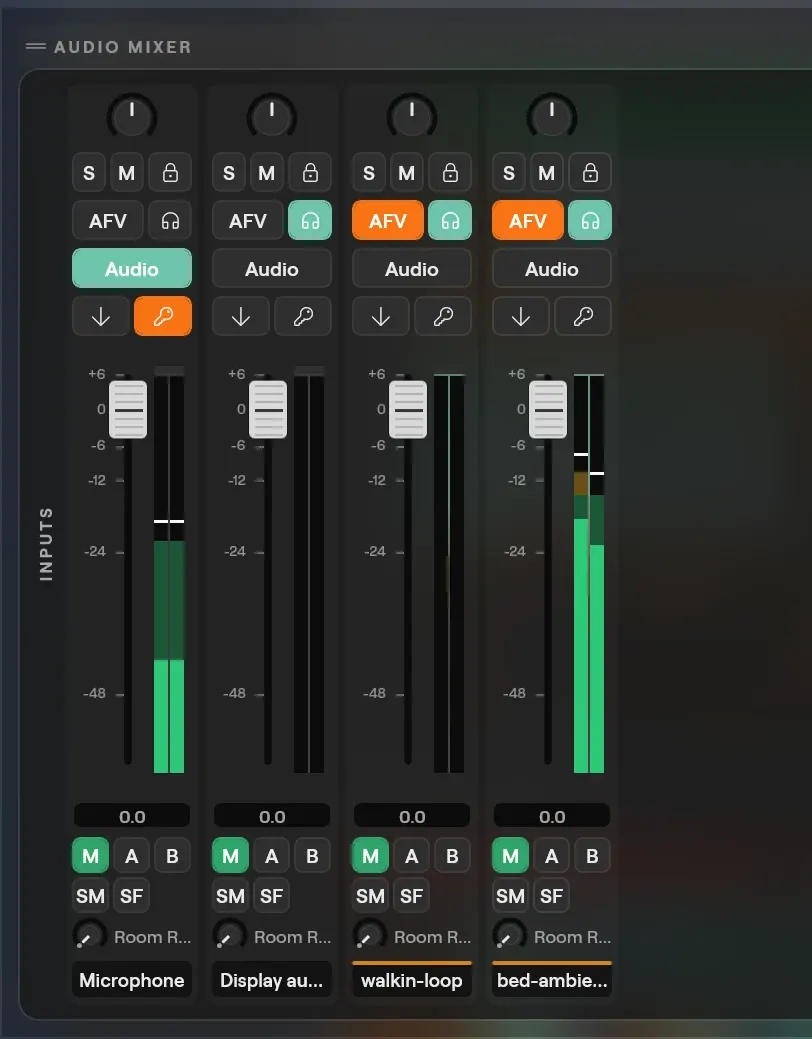Lock the Microphone channel

tap(170, 173)
